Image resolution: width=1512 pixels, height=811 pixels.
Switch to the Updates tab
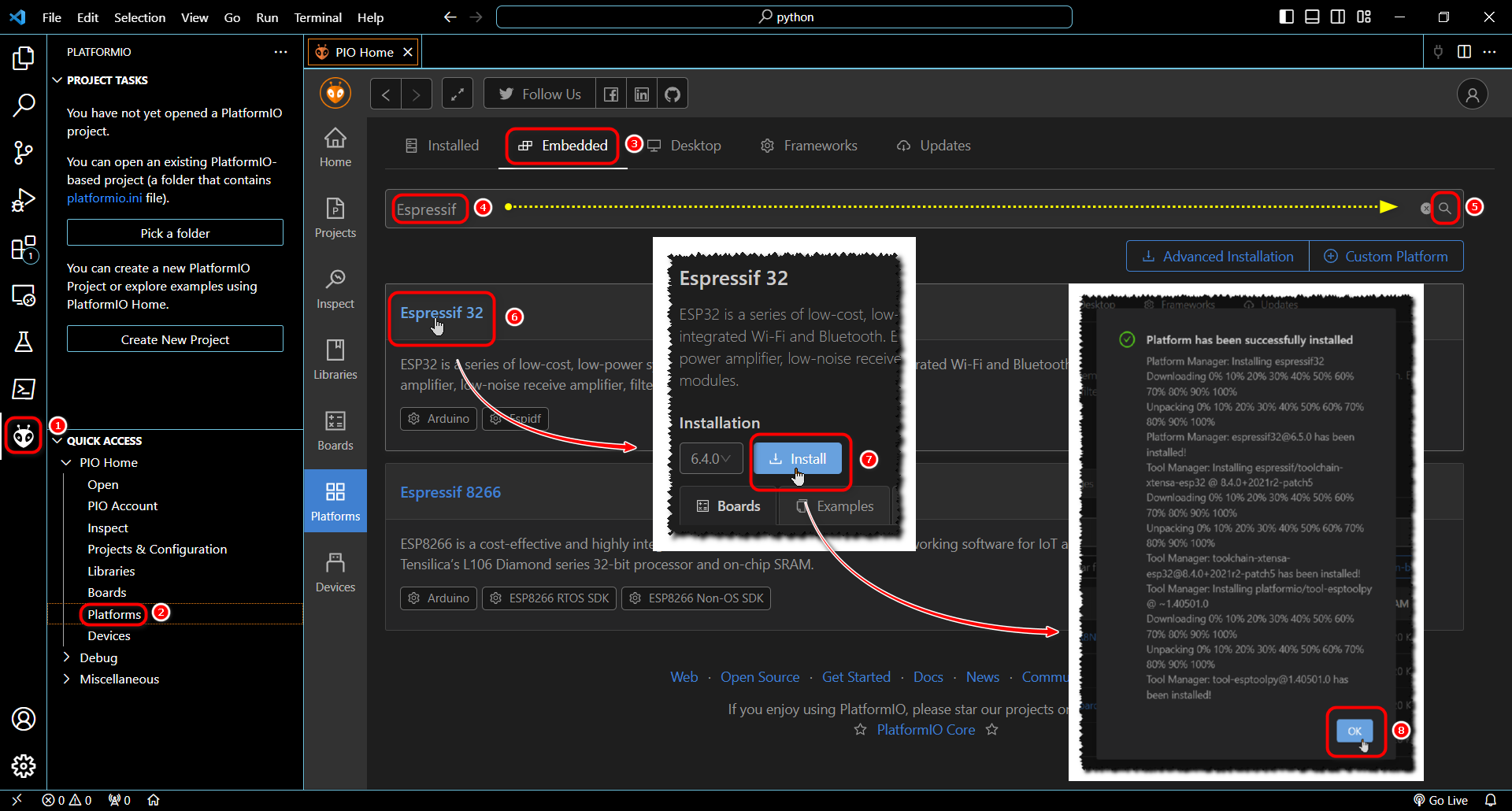coord(934,146)
